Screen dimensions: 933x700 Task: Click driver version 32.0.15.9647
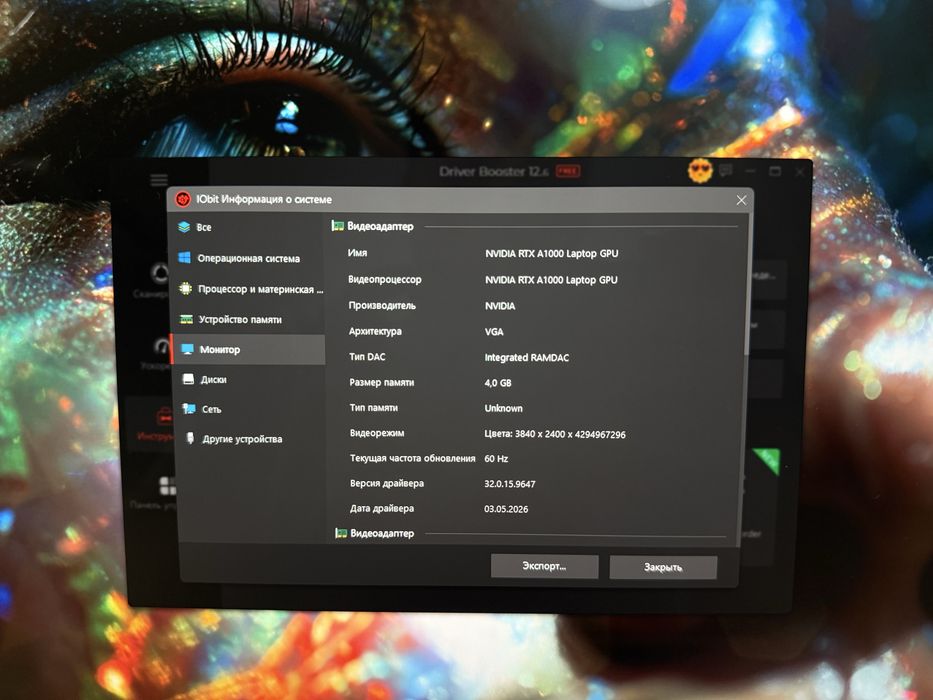pos(510,484)
